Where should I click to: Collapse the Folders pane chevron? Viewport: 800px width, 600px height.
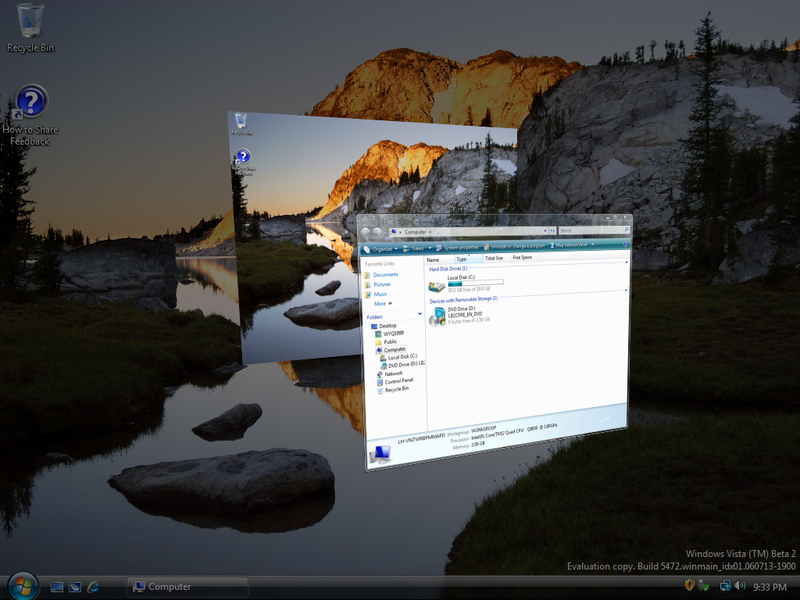[x=420, y=316]
